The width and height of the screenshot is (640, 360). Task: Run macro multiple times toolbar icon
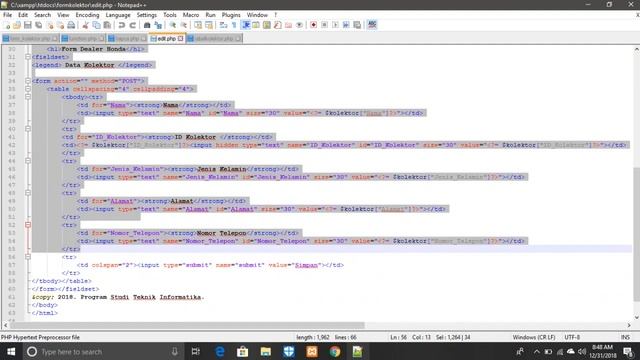point(346,25)
